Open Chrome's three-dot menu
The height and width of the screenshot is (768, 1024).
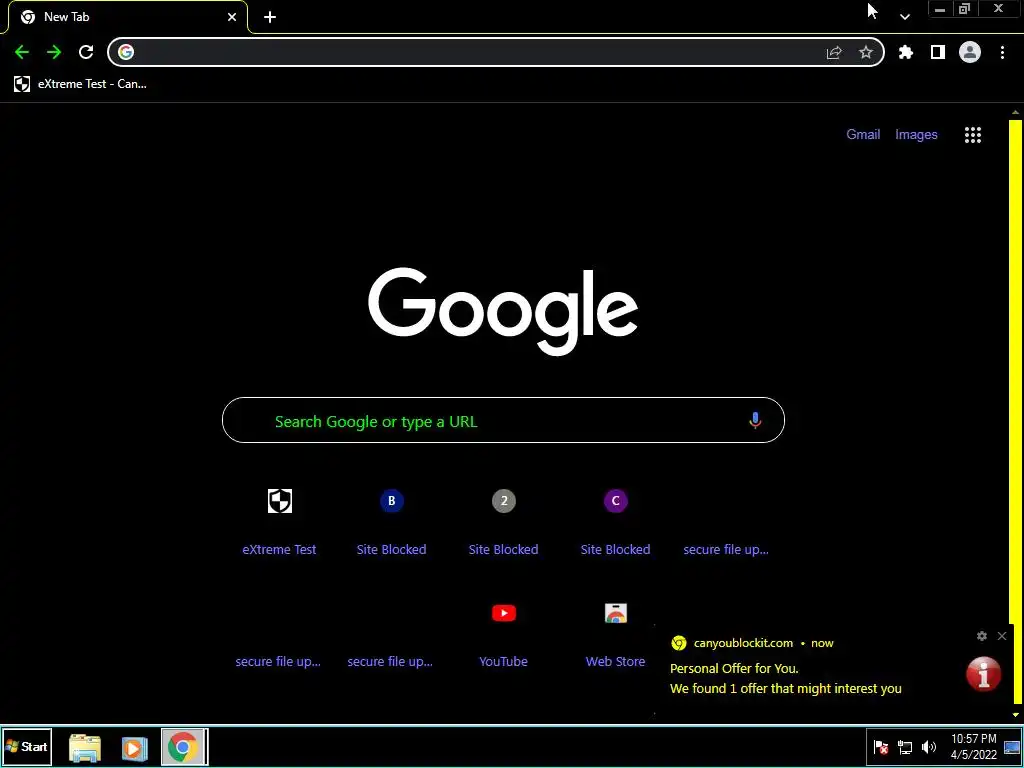coord(1002,52)
